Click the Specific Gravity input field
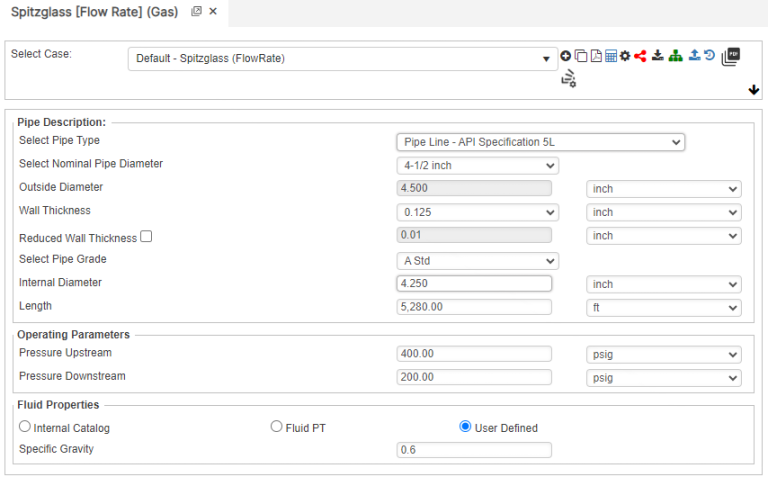This screenshot has height=486, width=768. pos(474,451)
